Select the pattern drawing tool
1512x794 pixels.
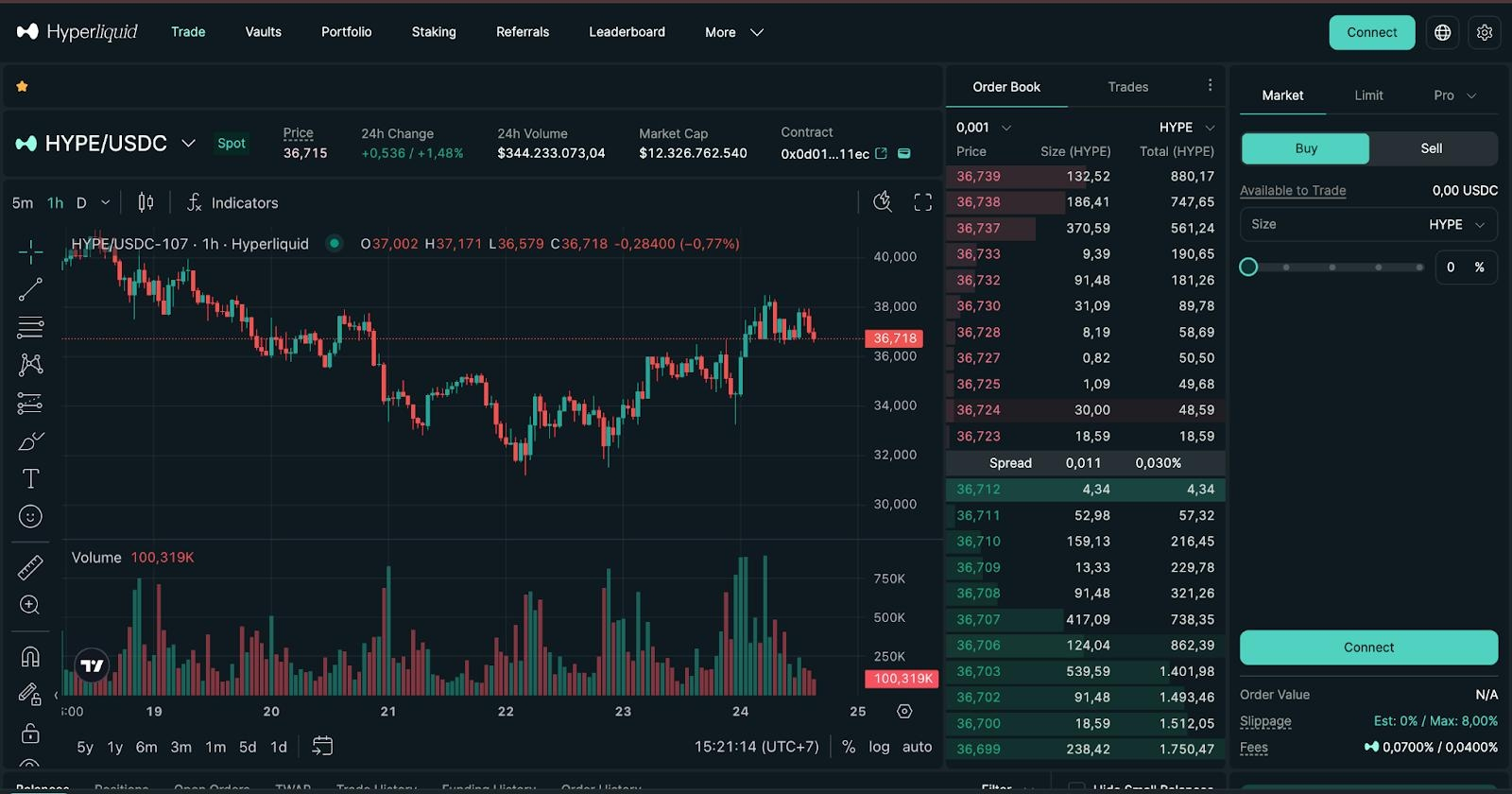(x=30, y=365)
